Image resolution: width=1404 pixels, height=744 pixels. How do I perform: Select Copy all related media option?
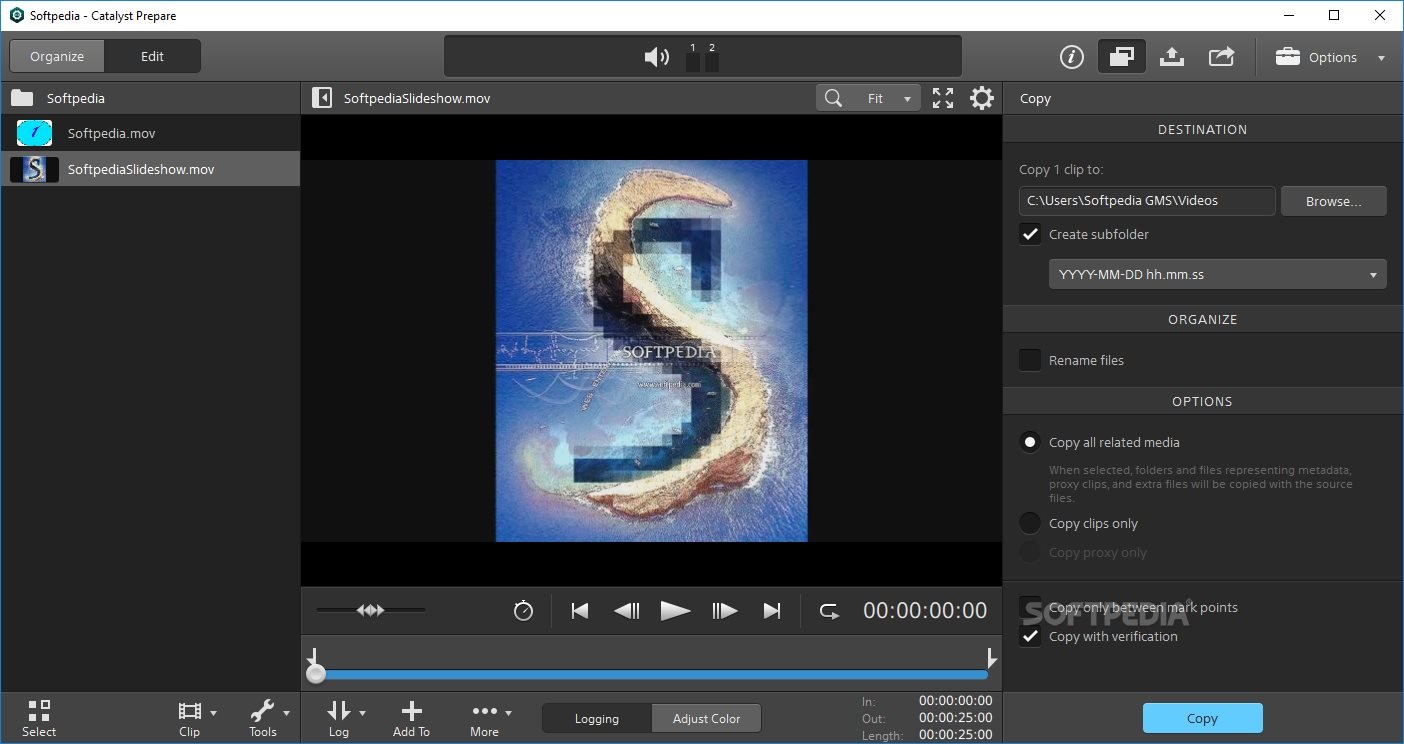[x=1030, y=442]
